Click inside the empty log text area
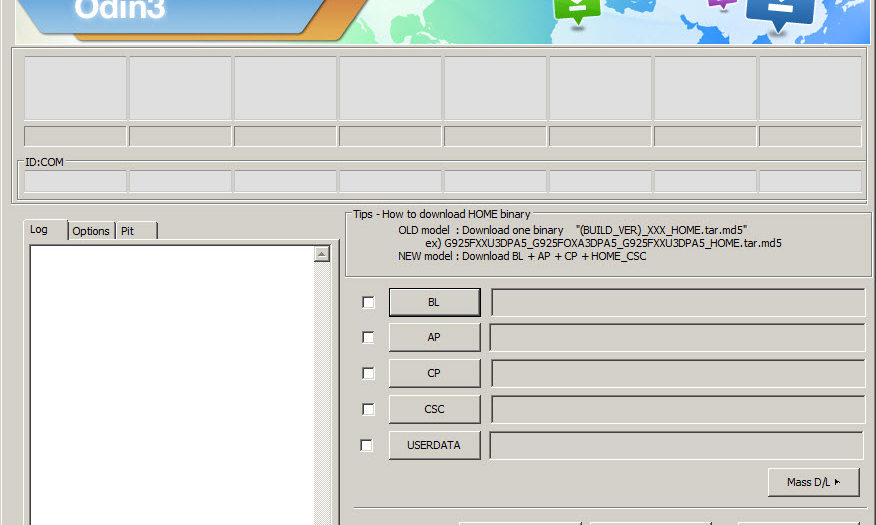 pyautogui.click(x=172, y=385)
